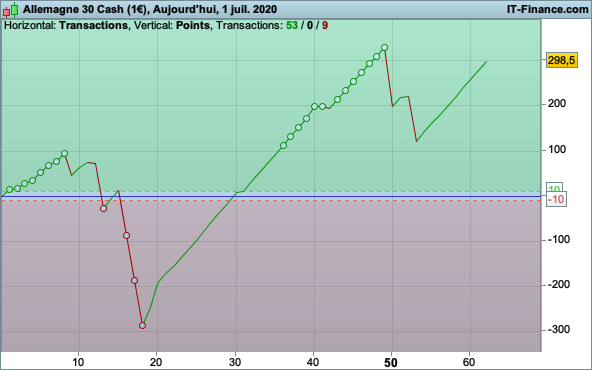The width and height of the screenshot is (592, 370).
Task: Click the green circle marker at transaction 8 peak
Action: click(x=65, y=154)
